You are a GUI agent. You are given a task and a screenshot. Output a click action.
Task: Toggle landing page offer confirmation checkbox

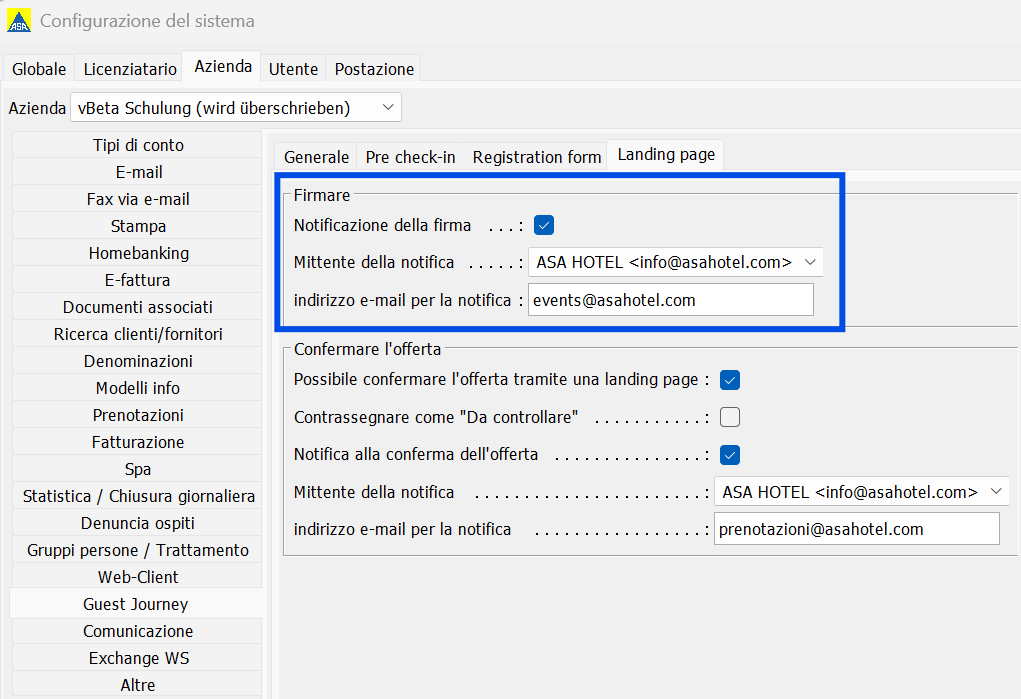click(730, 380)
